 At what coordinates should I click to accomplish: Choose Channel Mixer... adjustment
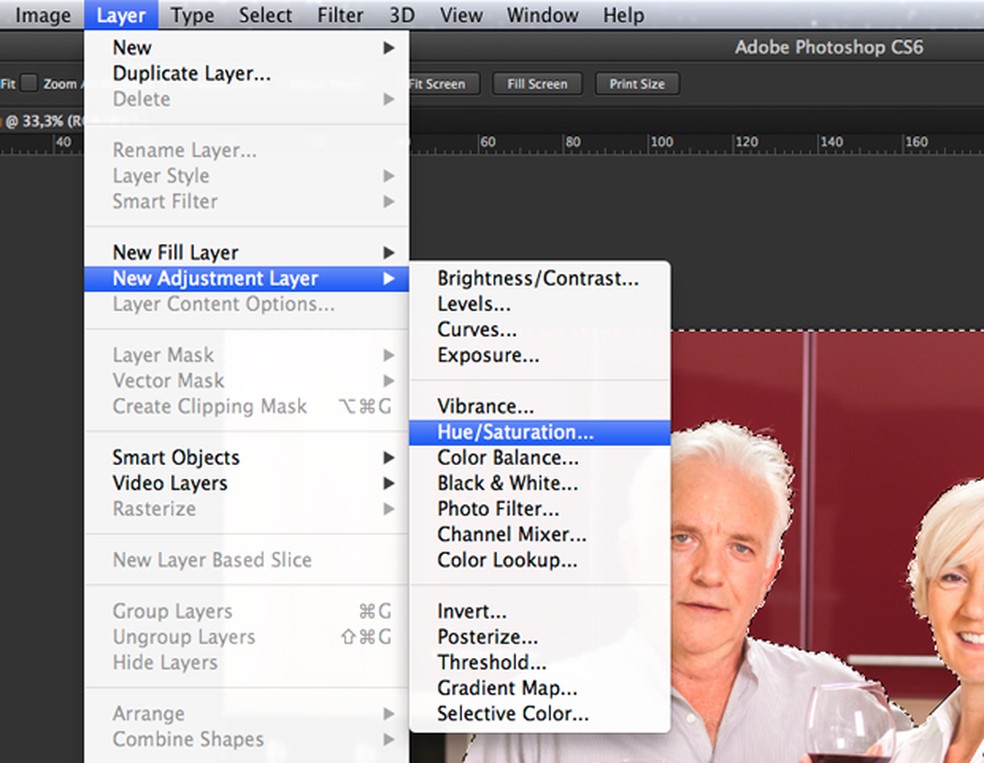[540, 535]
